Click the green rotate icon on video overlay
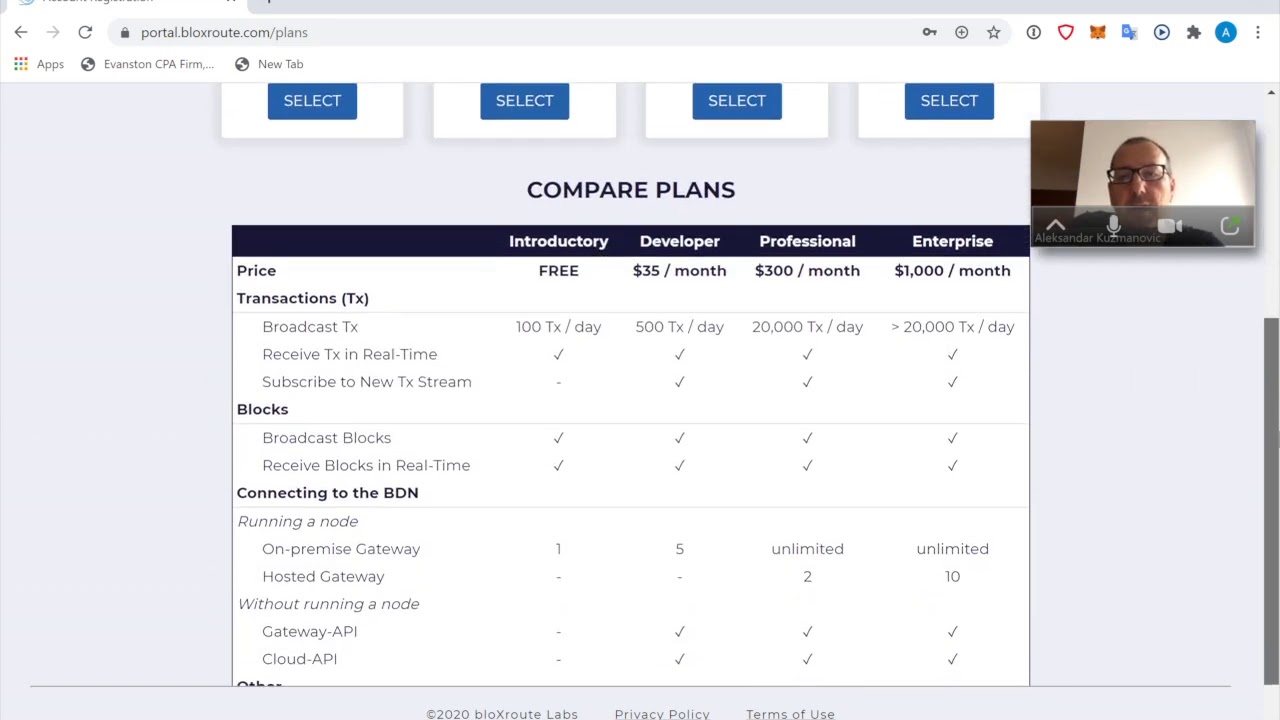 click(1230, 226)
